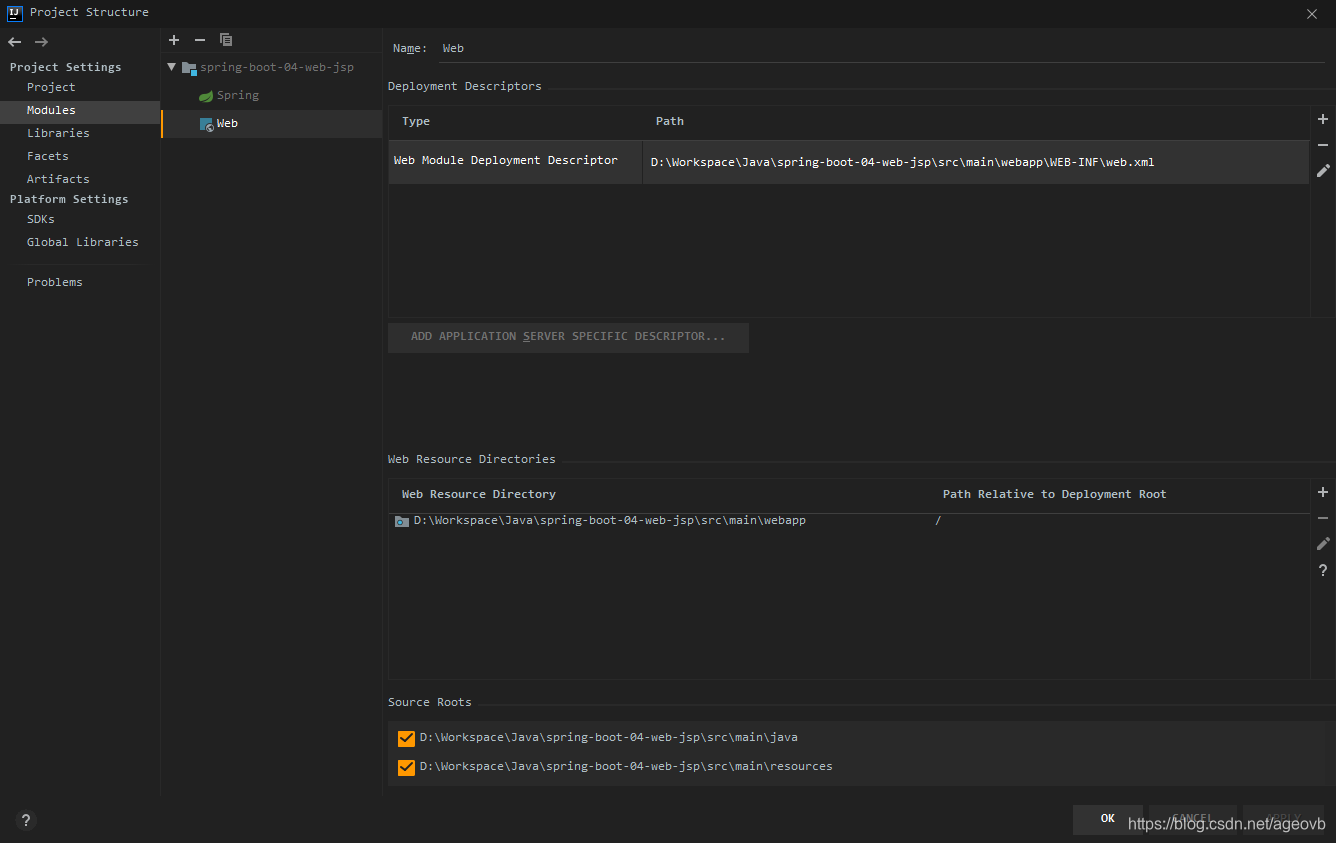Open the SDKs platform settings page
Viewport: 1336px width, 843px height.
click(41, 219)
